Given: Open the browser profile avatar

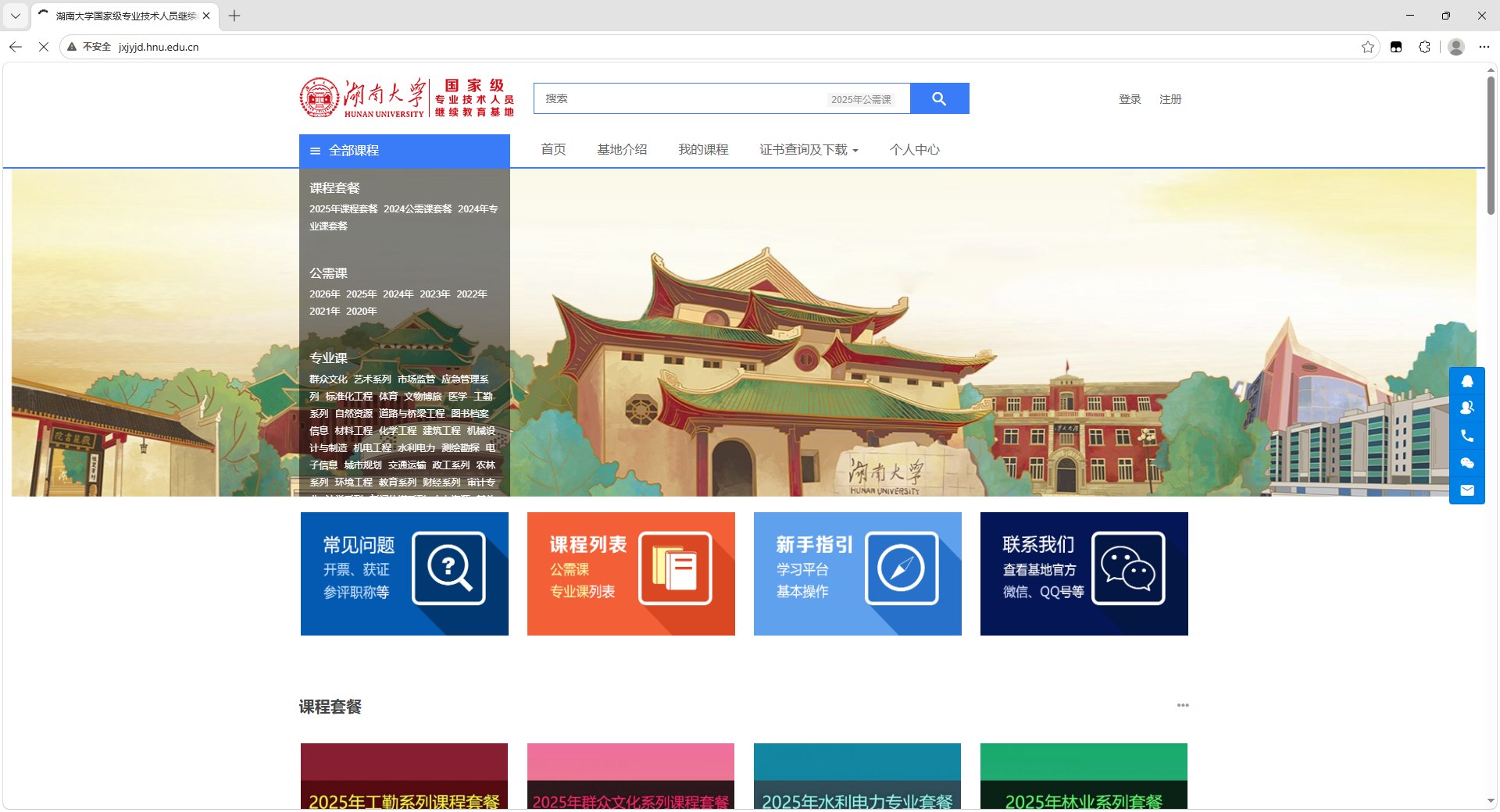Looking at the screenshot, I should (1455, 47).
